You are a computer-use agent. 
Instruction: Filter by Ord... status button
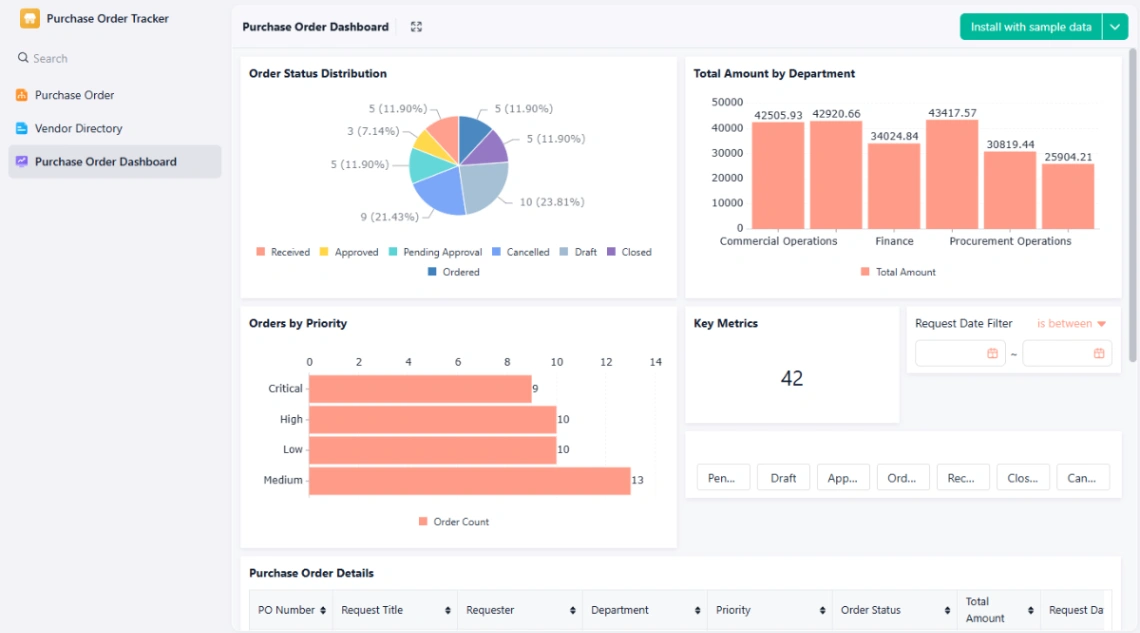(903, 477)
